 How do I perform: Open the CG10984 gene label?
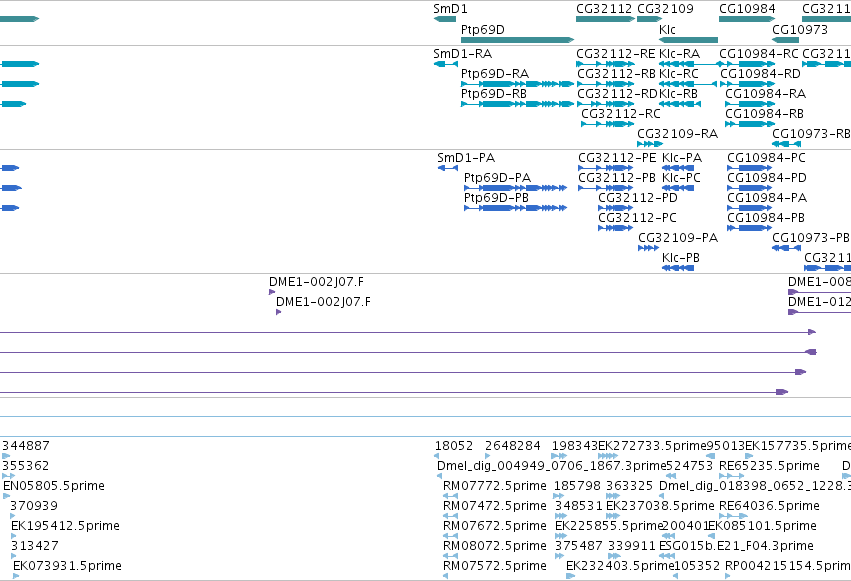pos(747,9)
